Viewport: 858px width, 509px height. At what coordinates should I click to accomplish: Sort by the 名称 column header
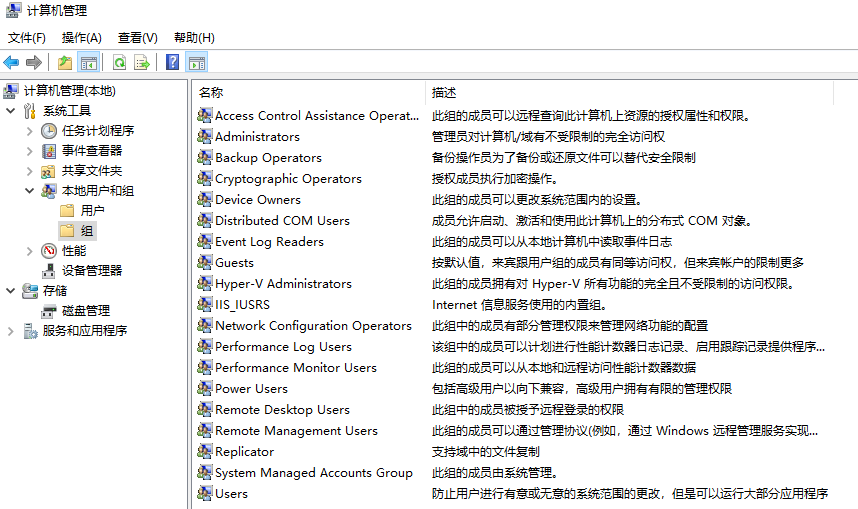[310, 92]
